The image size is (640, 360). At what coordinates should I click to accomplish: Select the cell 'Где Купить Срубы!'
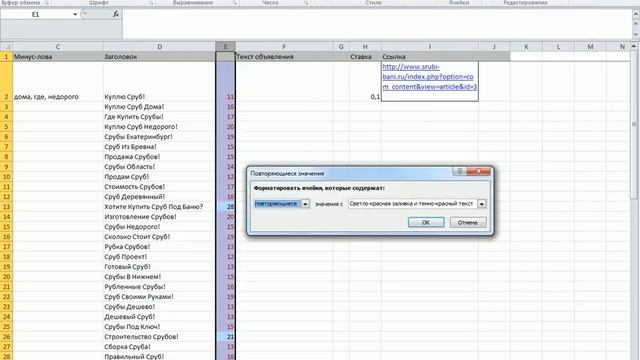(159, 117)
